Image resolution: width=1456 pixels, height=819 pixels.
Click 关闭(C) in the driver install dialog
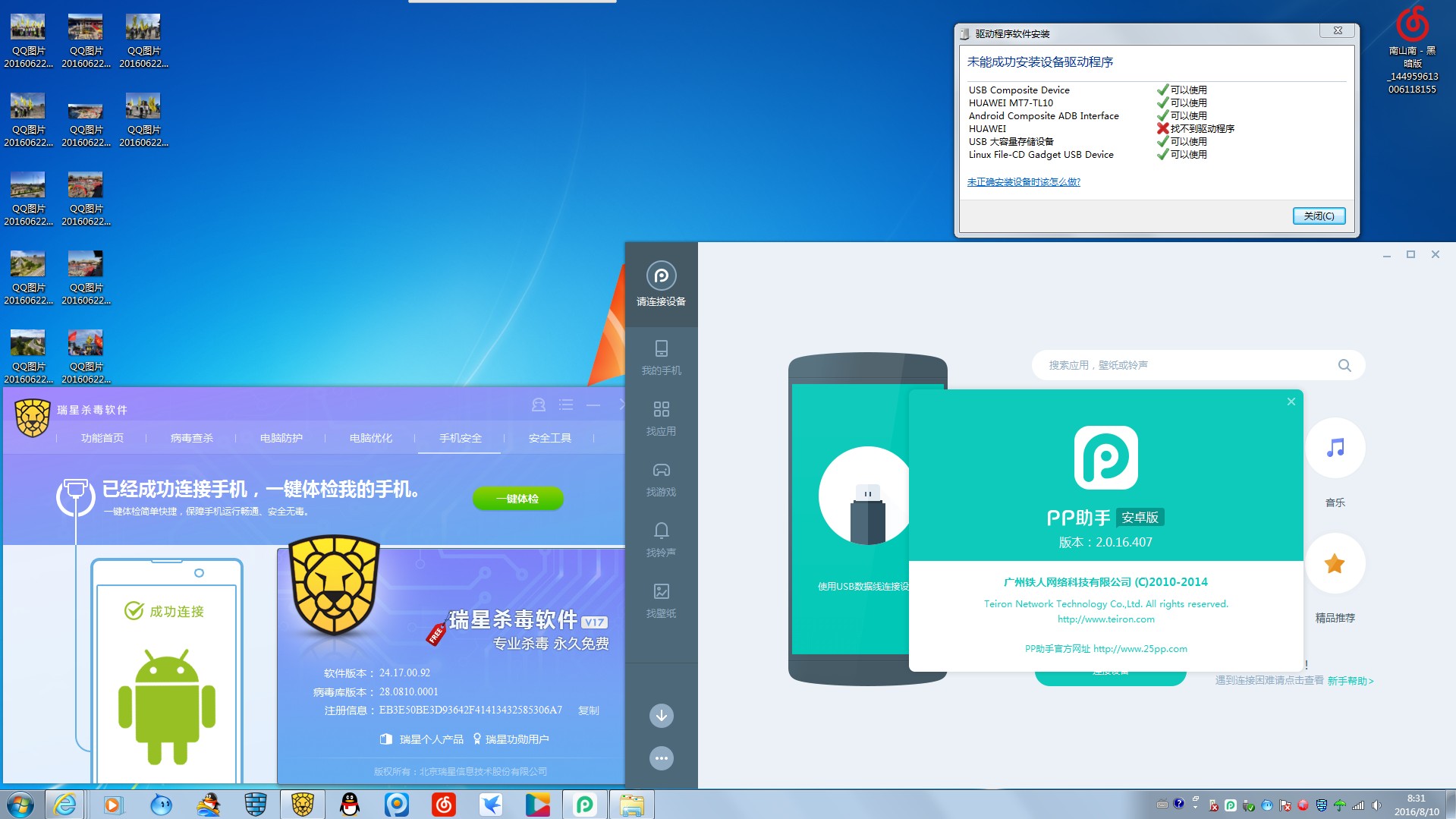point(1319,216)
